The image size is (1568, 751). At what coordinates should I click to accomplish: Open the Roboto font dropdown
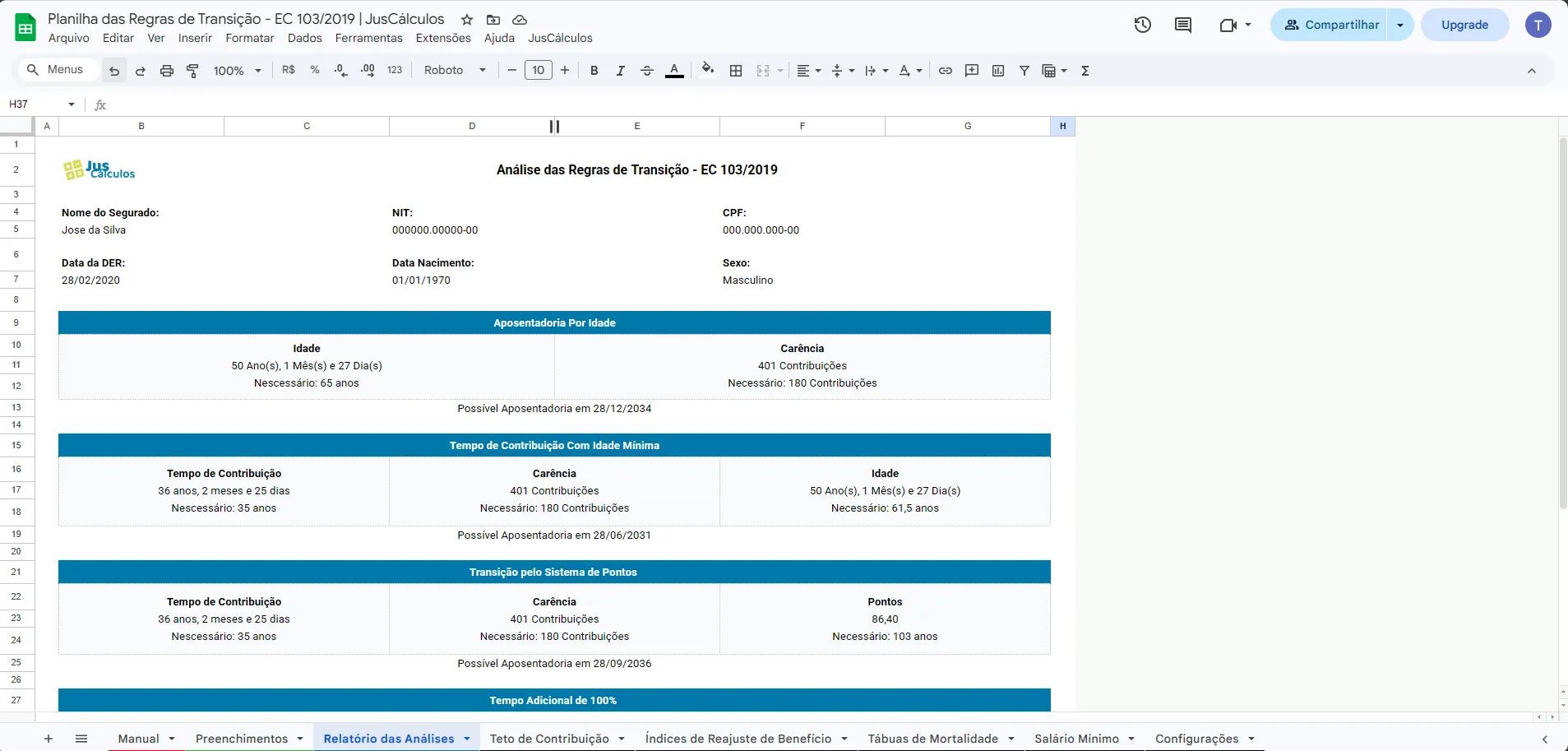pyautogui.click(x=456, y=71)
